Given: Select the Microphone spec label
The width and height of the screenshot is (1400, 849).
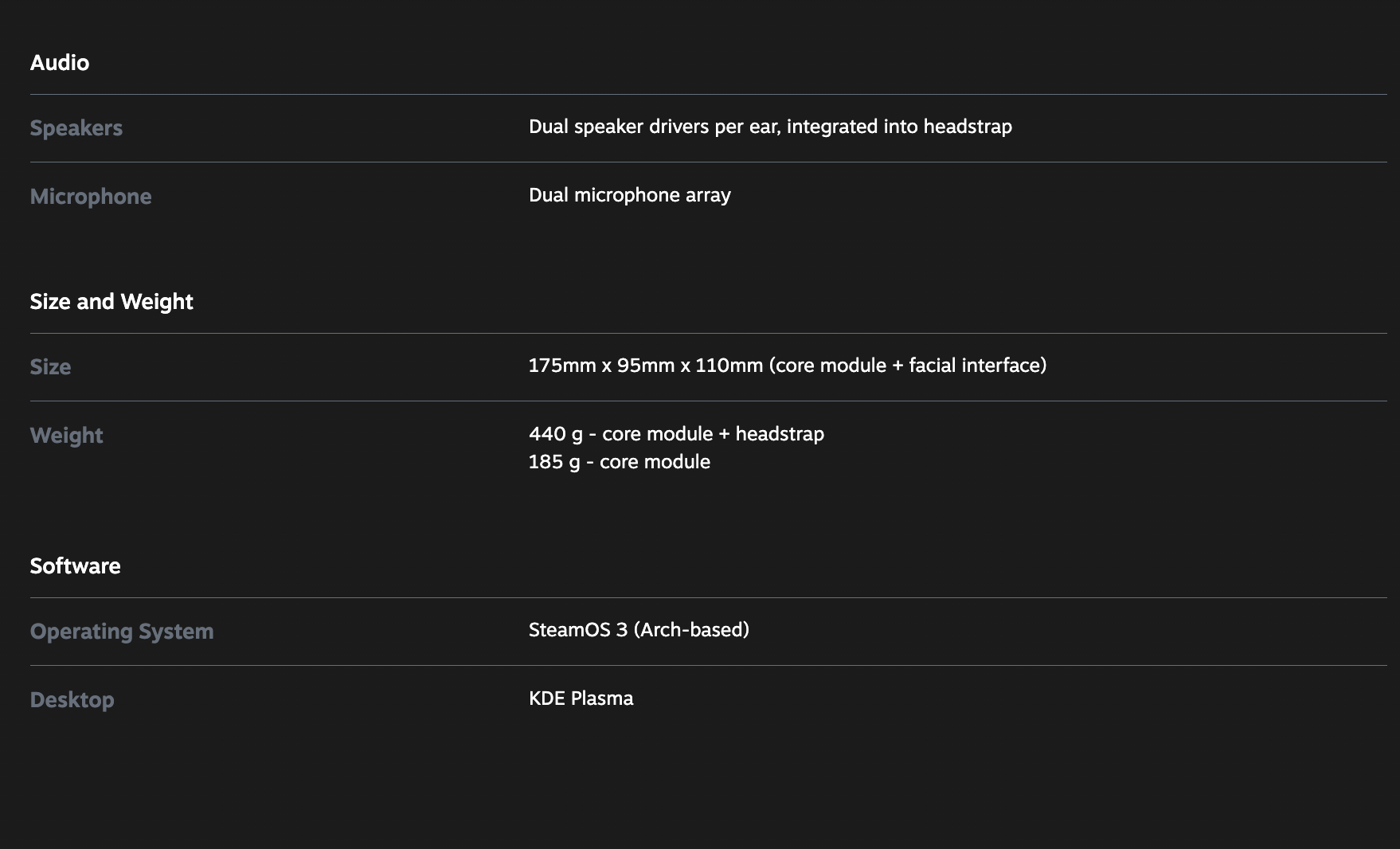Looking at the screenshot, I should tap(91, 197).
